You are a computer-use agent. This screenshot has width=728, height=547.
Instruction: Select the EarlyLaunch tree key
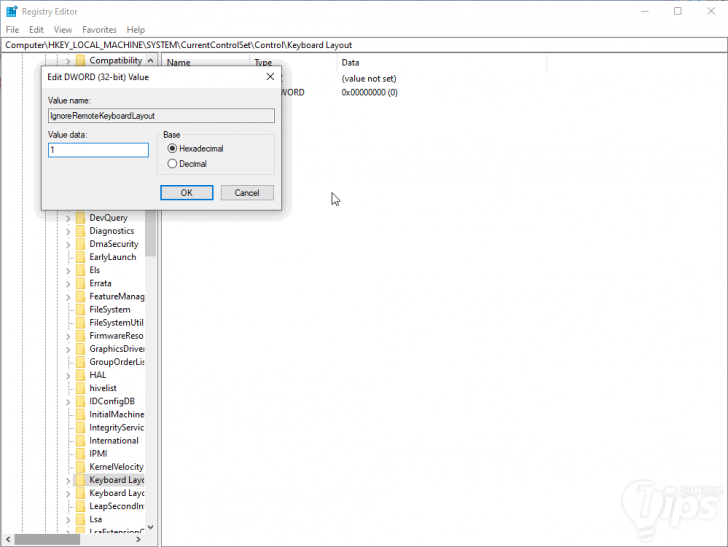click(113, 257)
